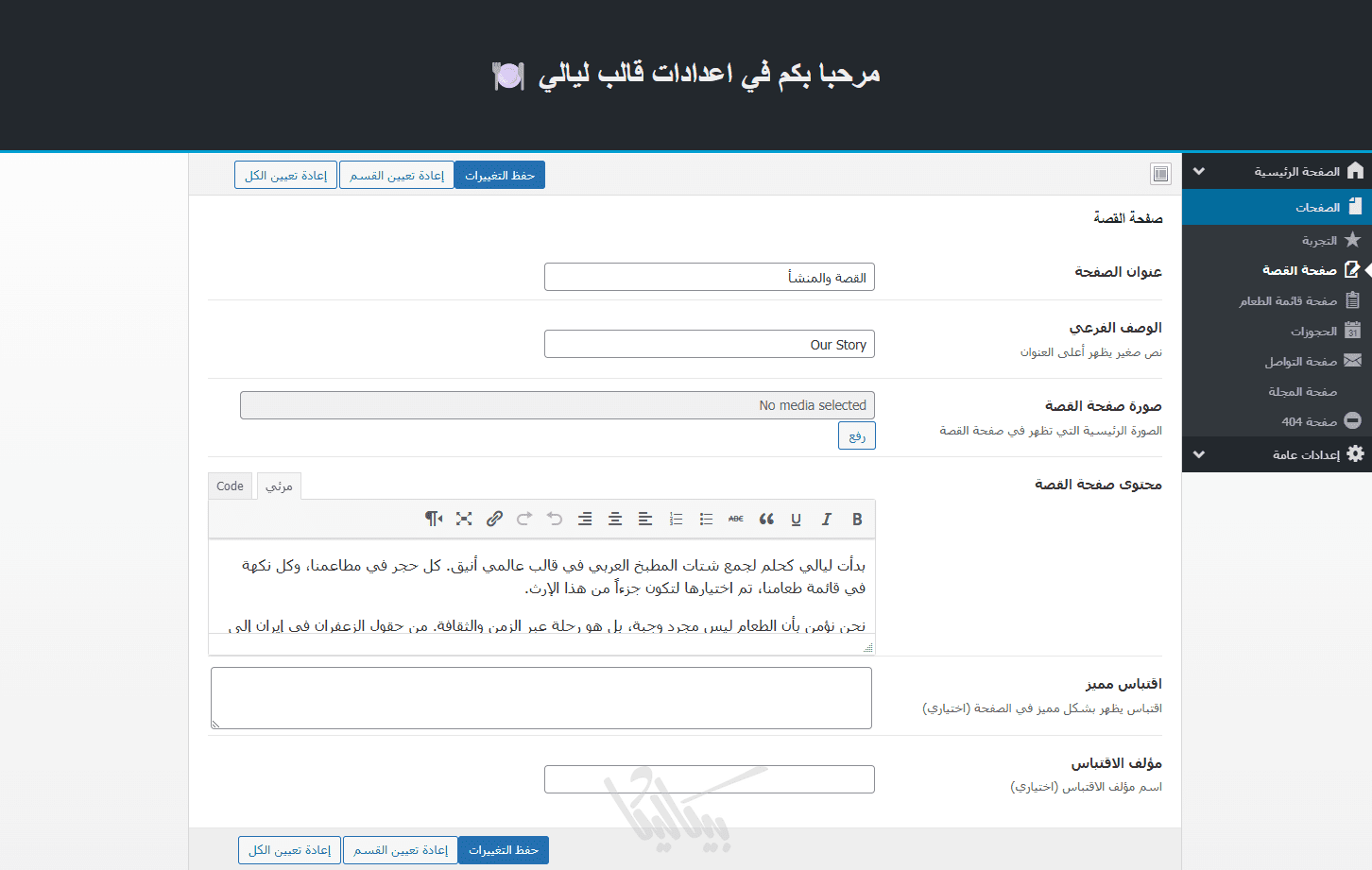
Task: Toggle bold formatting in the editor
Action: point(857,519)
